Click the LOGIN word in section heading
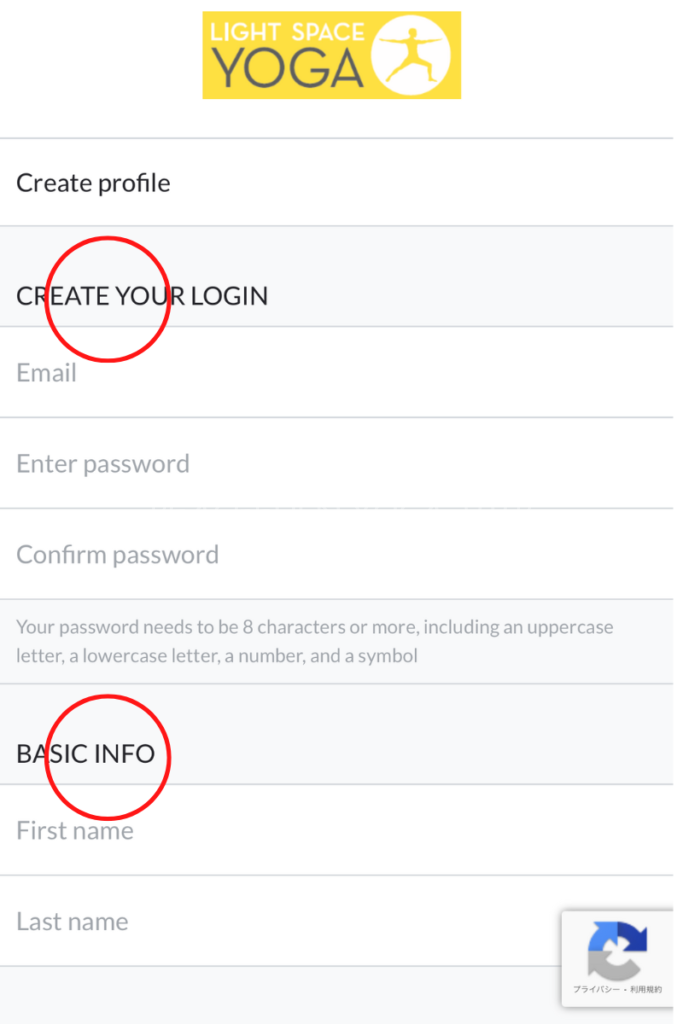This screenshot has width=683, height=1024. (x=229, y=296)
